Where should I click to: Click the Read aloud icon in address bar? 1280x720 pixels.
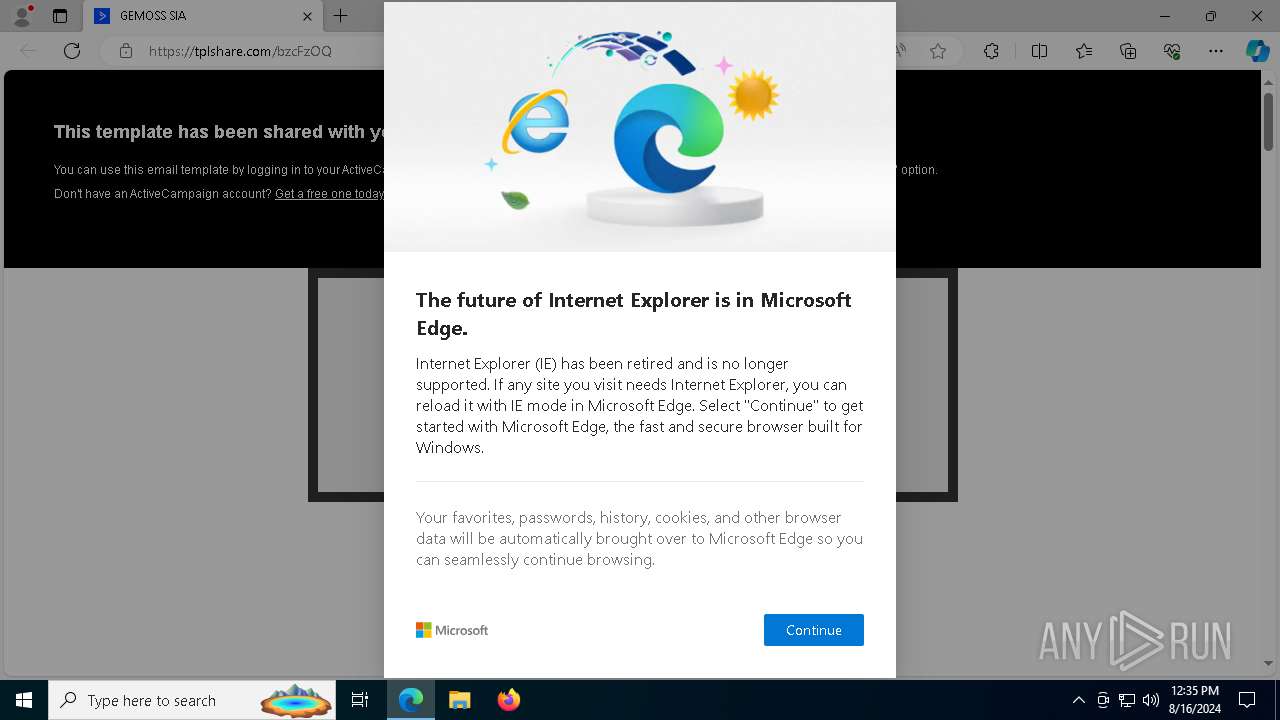(x=901, y=51)
